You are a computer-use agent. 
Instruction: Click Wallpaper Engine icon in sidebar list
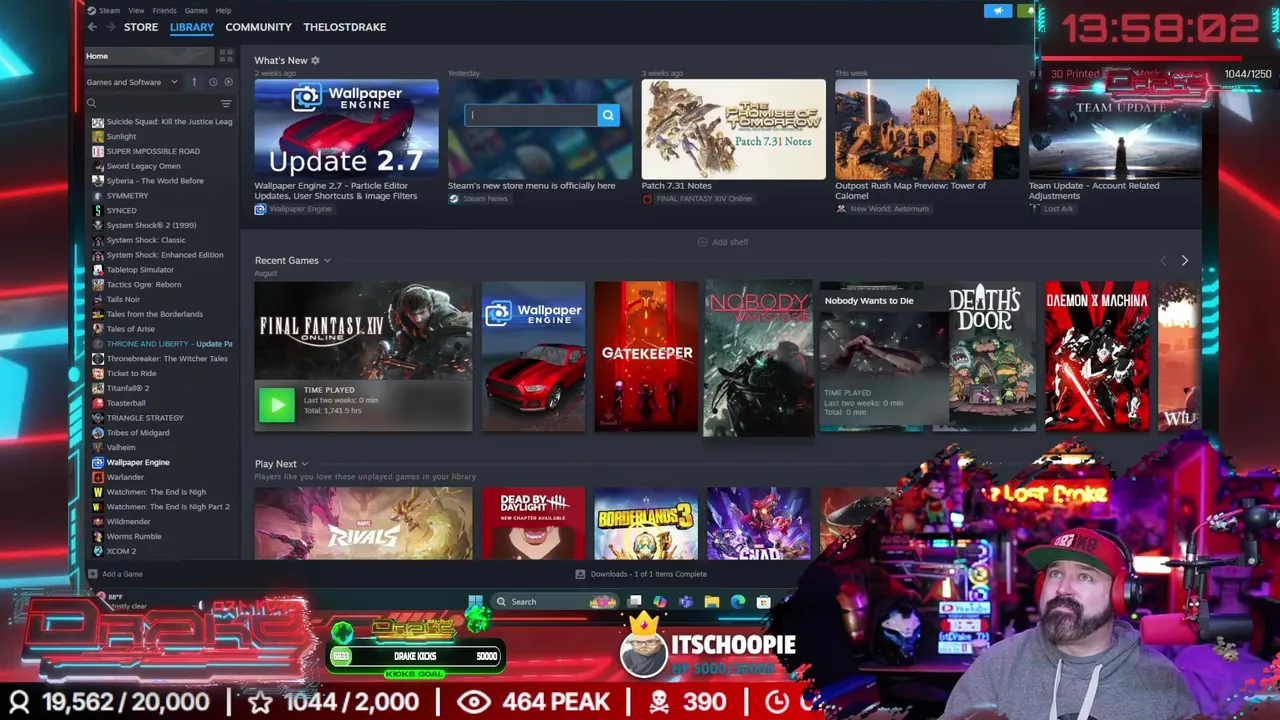pos(97,462)
